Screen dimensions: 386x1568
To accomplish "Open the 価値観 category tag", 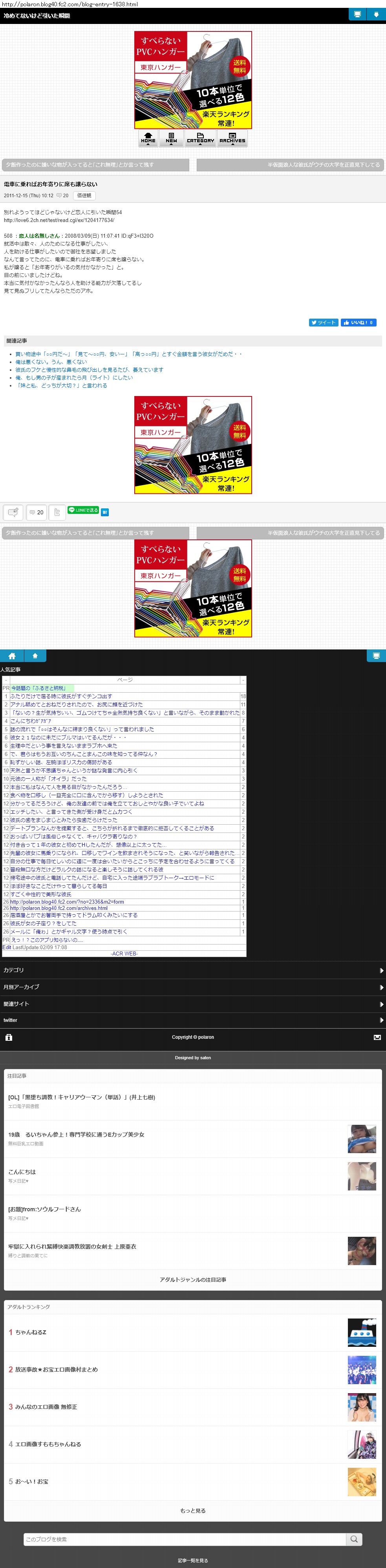I will point(84,195).
